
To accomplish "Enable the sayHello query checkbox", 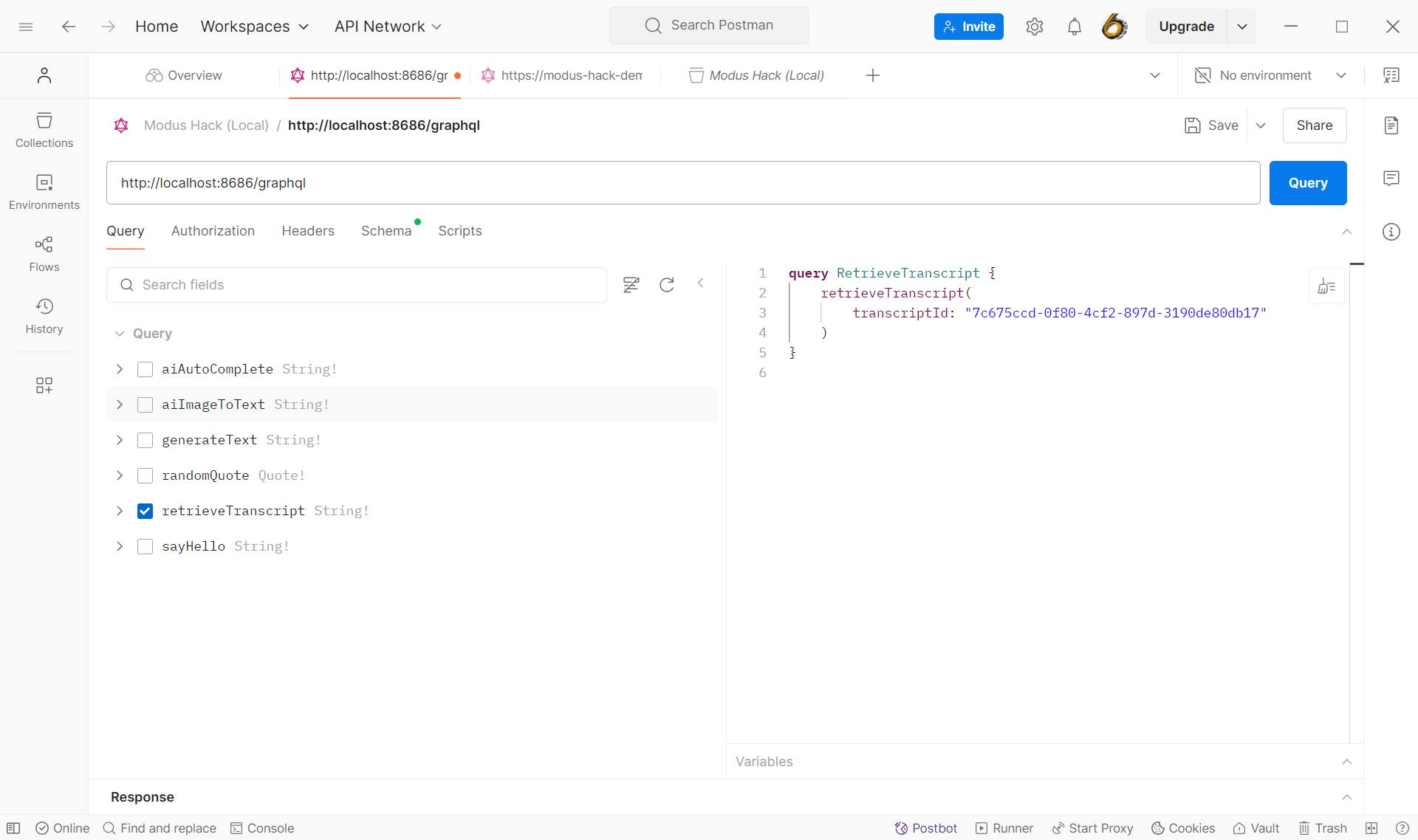I will [x=145, y=546].
